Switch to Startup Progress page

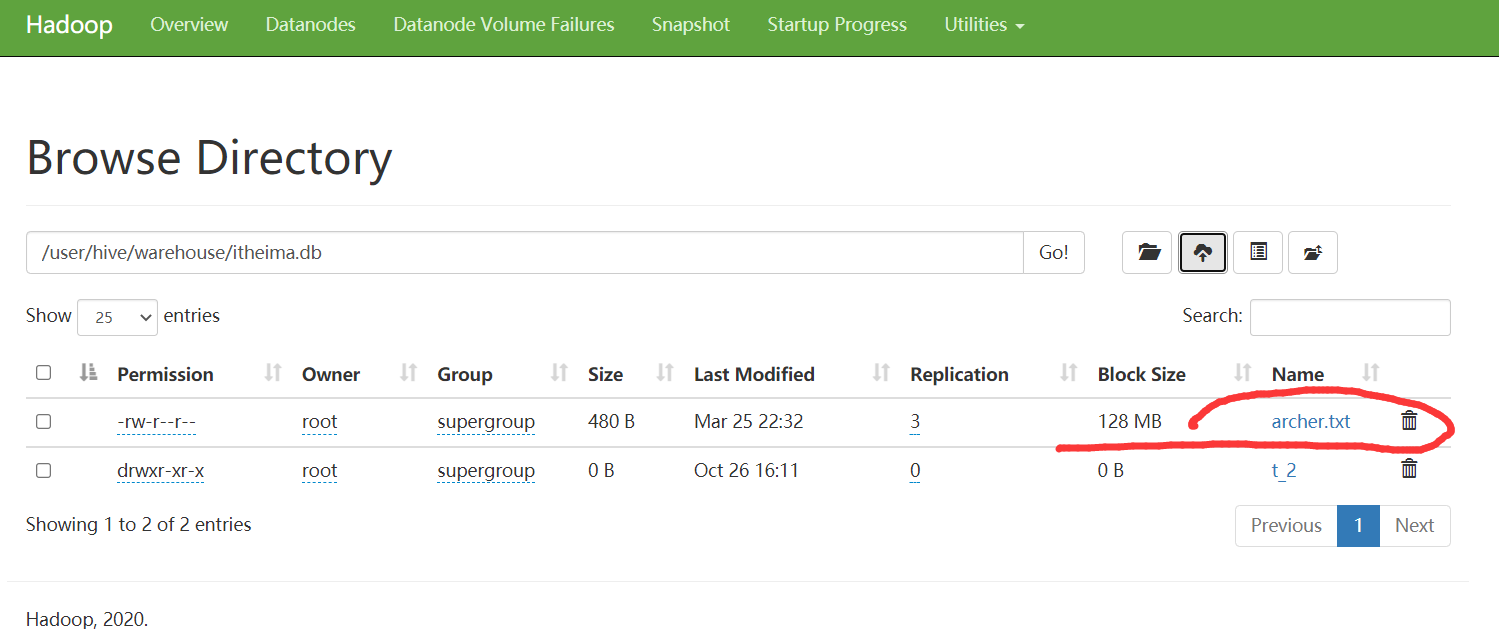[x=837, y=25]
